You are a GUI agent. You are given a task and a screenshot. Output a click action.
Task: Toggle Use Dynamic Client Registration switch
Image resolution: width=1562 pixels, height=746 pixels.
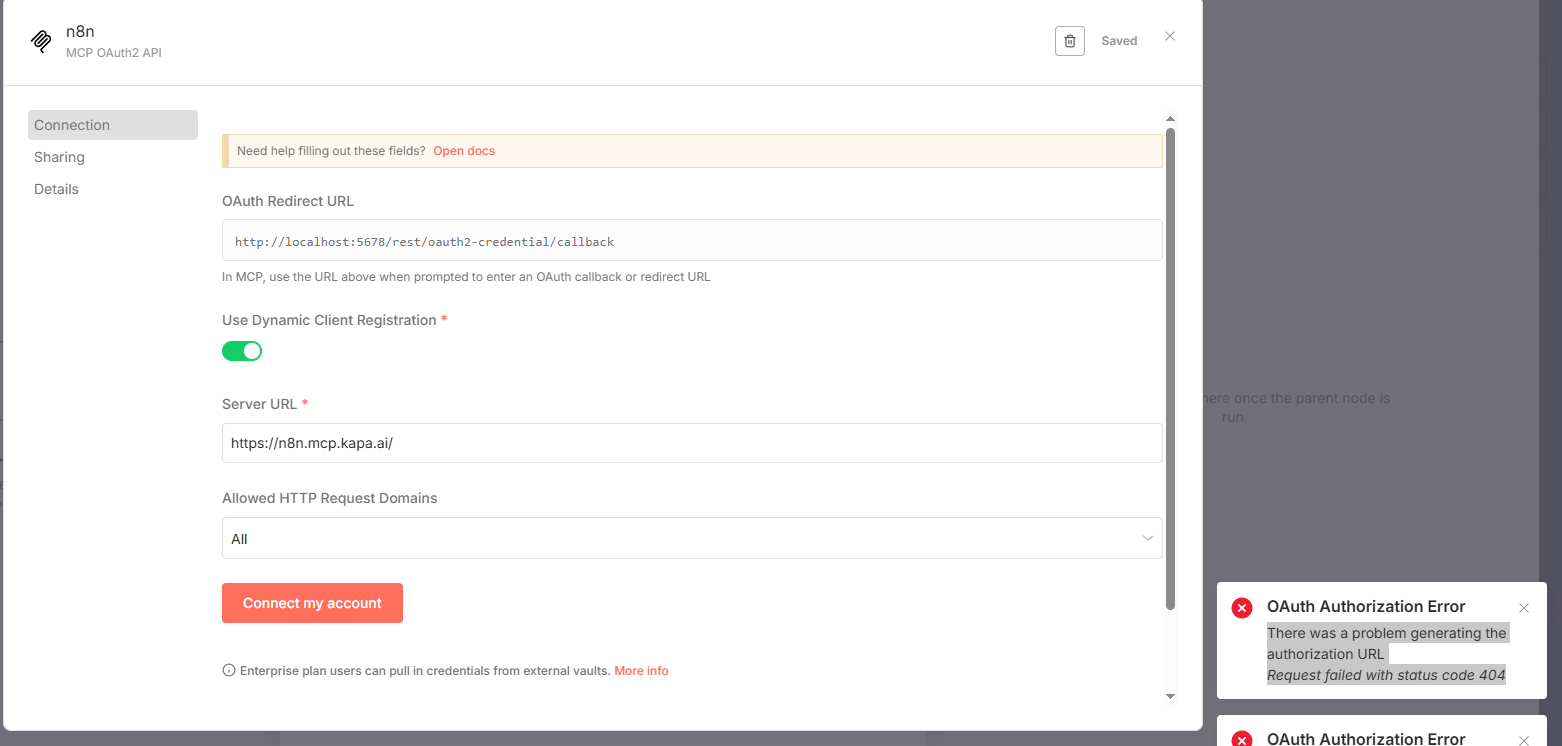click(x=242, y=351)
